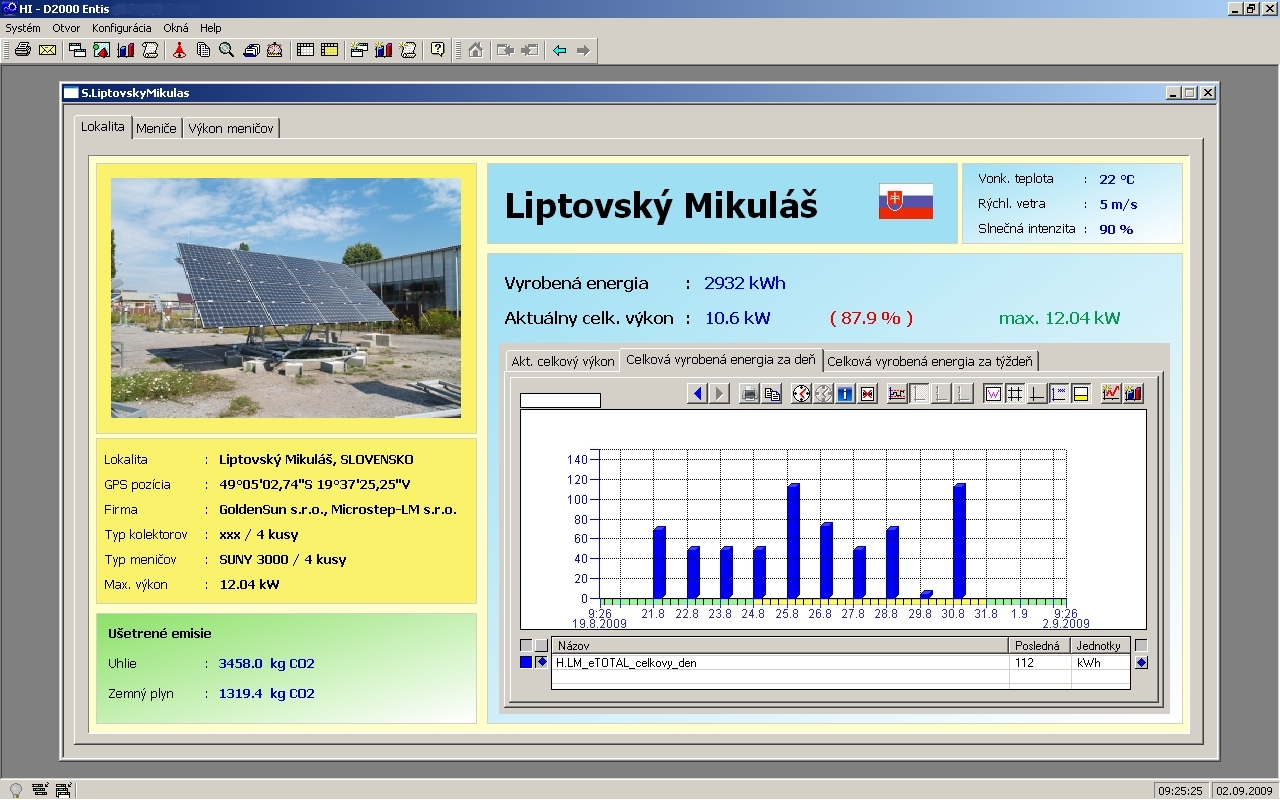Open Celková vyrobená energia za týždeň tab

pyautogui.click(x=930, y=361)
